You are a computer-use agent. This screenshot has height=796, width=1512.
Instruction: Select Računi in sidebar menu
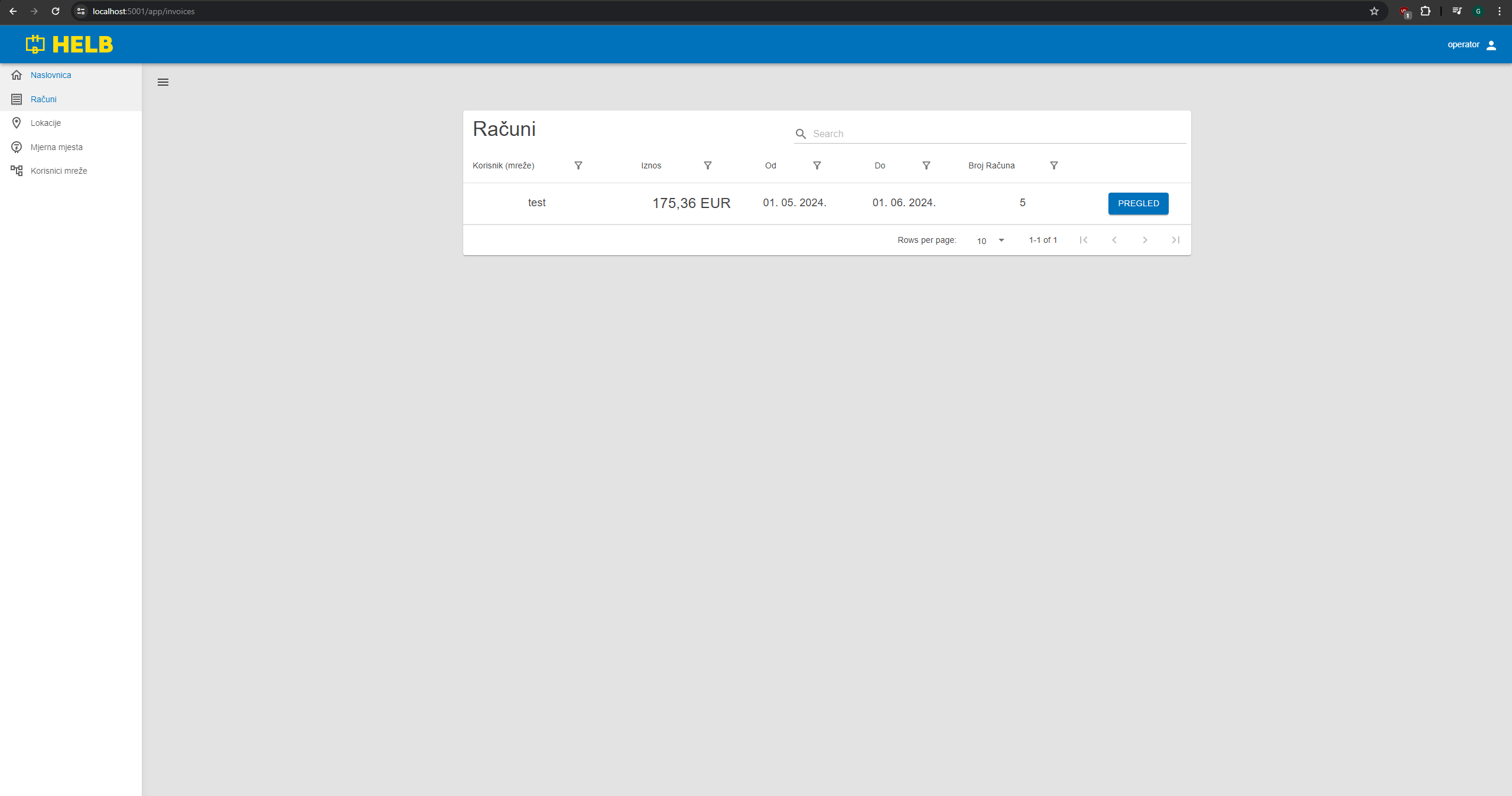[71, 99]
